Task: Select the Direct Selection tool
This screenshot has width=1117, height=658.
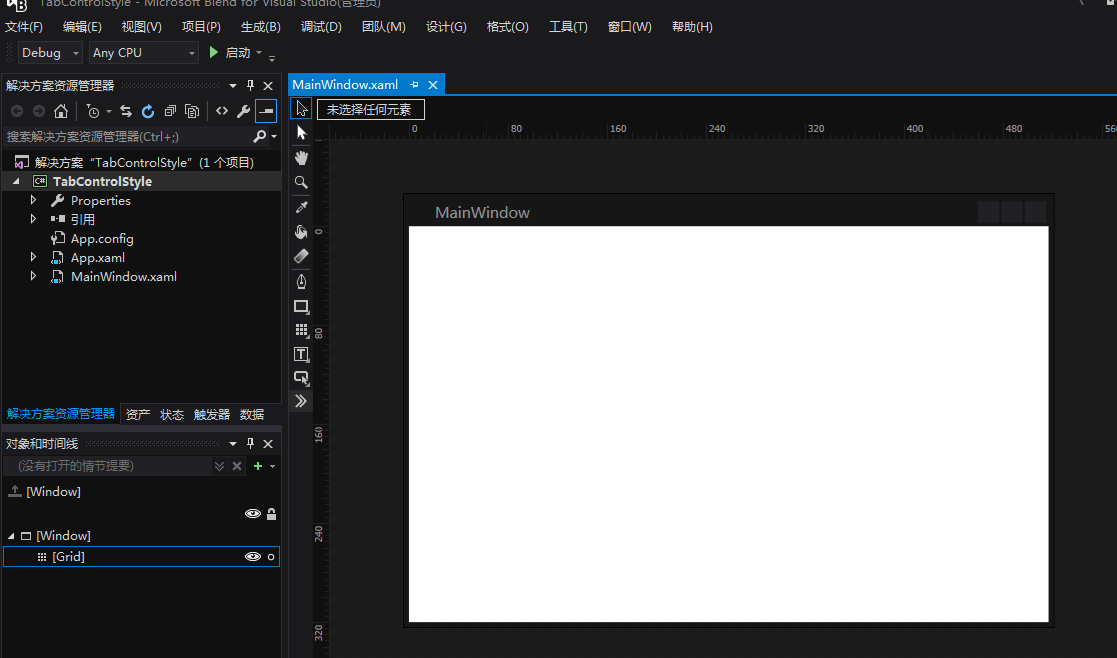Action: coord(301,133)
